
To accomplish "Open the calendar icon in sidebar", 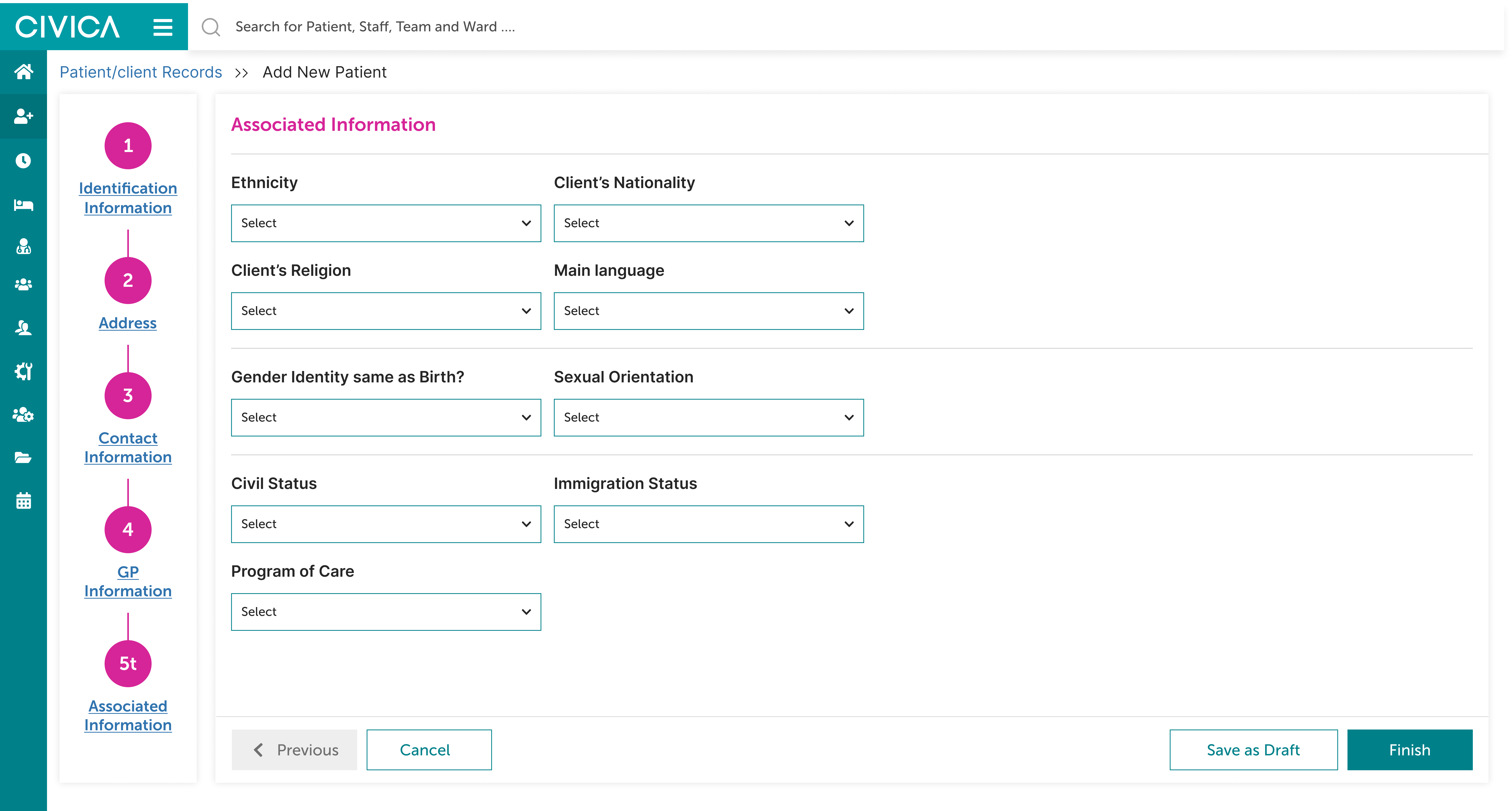I will [24, 501].
